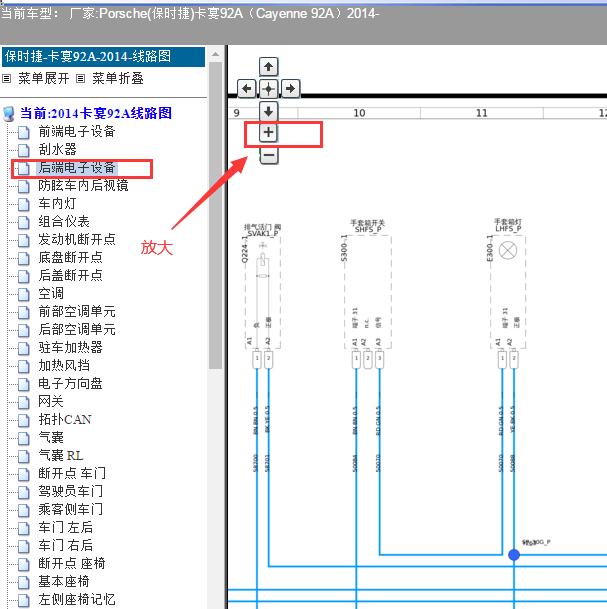Open 拓扑CAN diagram
The image size is (607, 609).
tap(65, 419)
